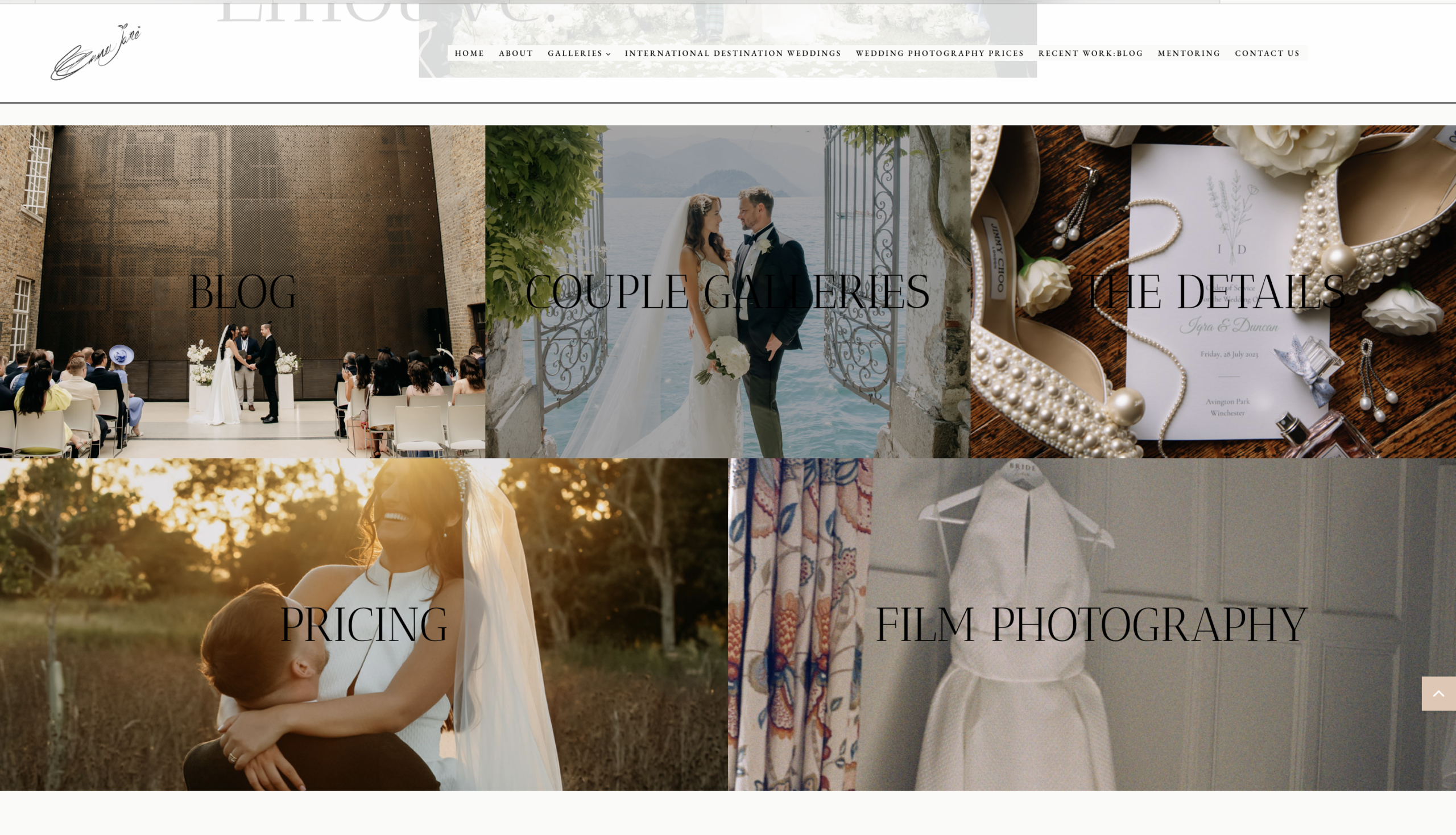1456x835 pixels.
Task: Click Contact Us in navigation
Action: (x=1267, y=53)
